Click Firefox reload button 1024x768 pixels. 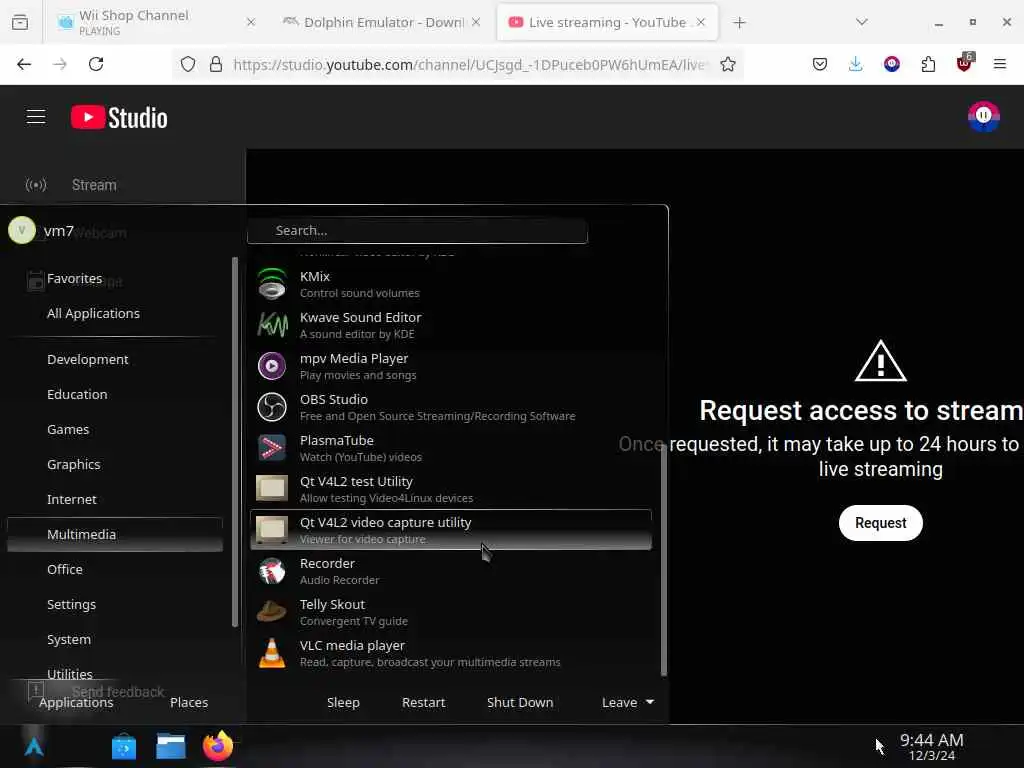click(x=96, y=64)
